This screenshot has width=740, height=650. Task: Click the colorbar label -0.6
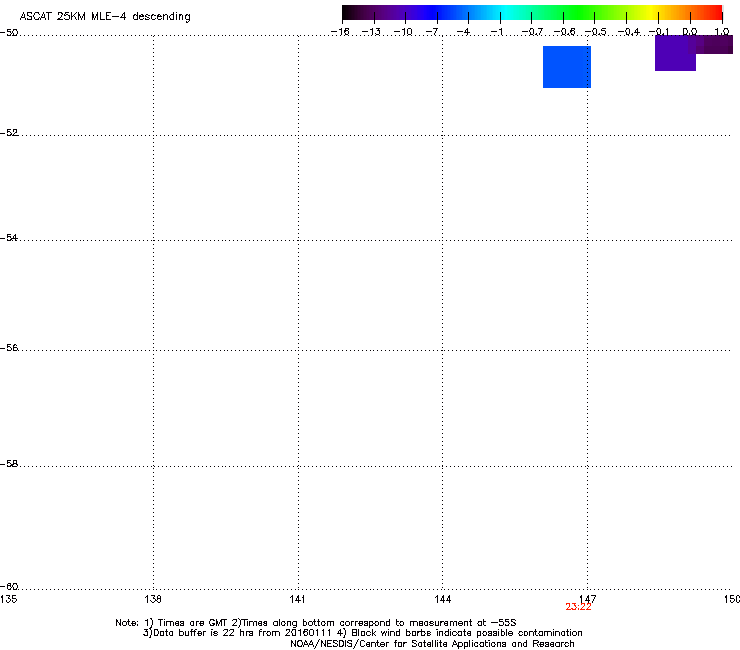(x=564, y=32)
